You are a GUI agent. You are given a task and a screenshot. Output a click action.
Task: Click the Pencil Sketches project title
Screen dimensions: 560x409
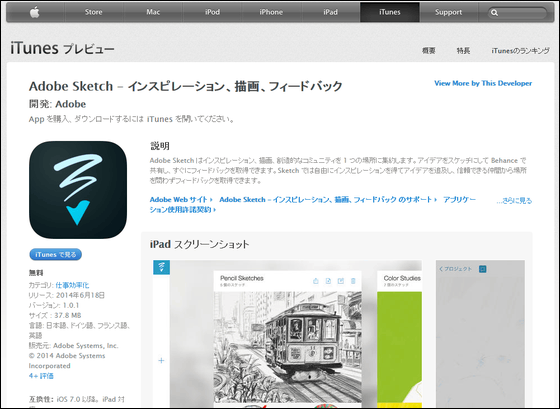pos(242,278)
